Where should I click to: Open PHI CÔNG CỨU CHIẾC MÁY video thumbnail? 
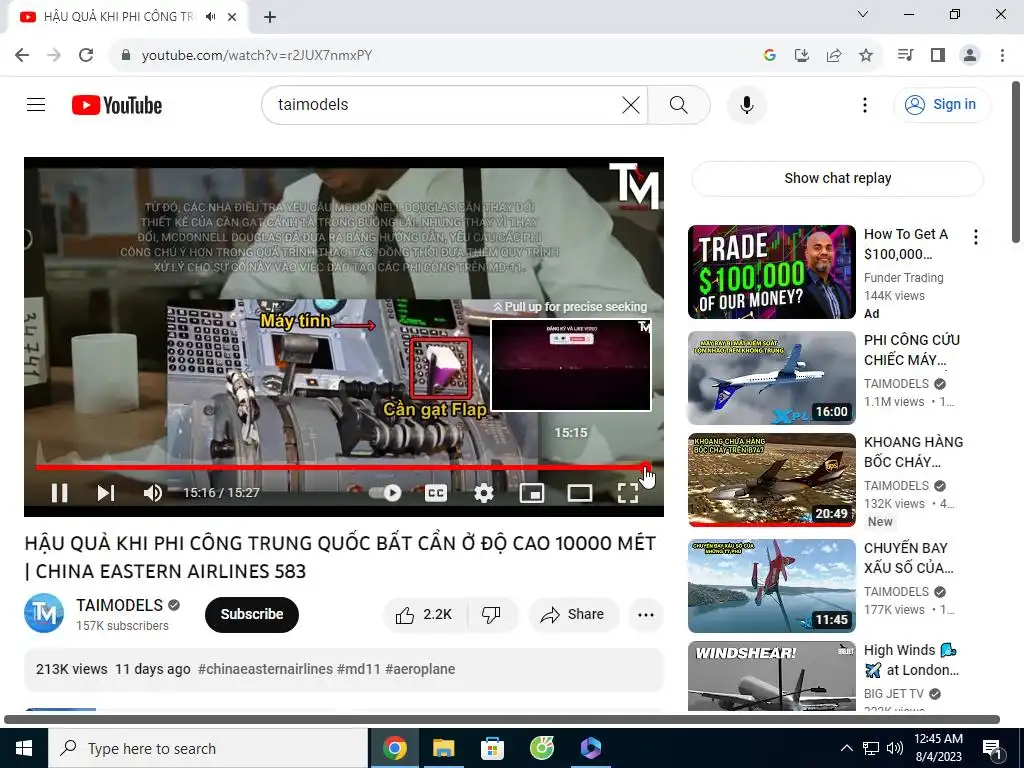pos(771,377)
